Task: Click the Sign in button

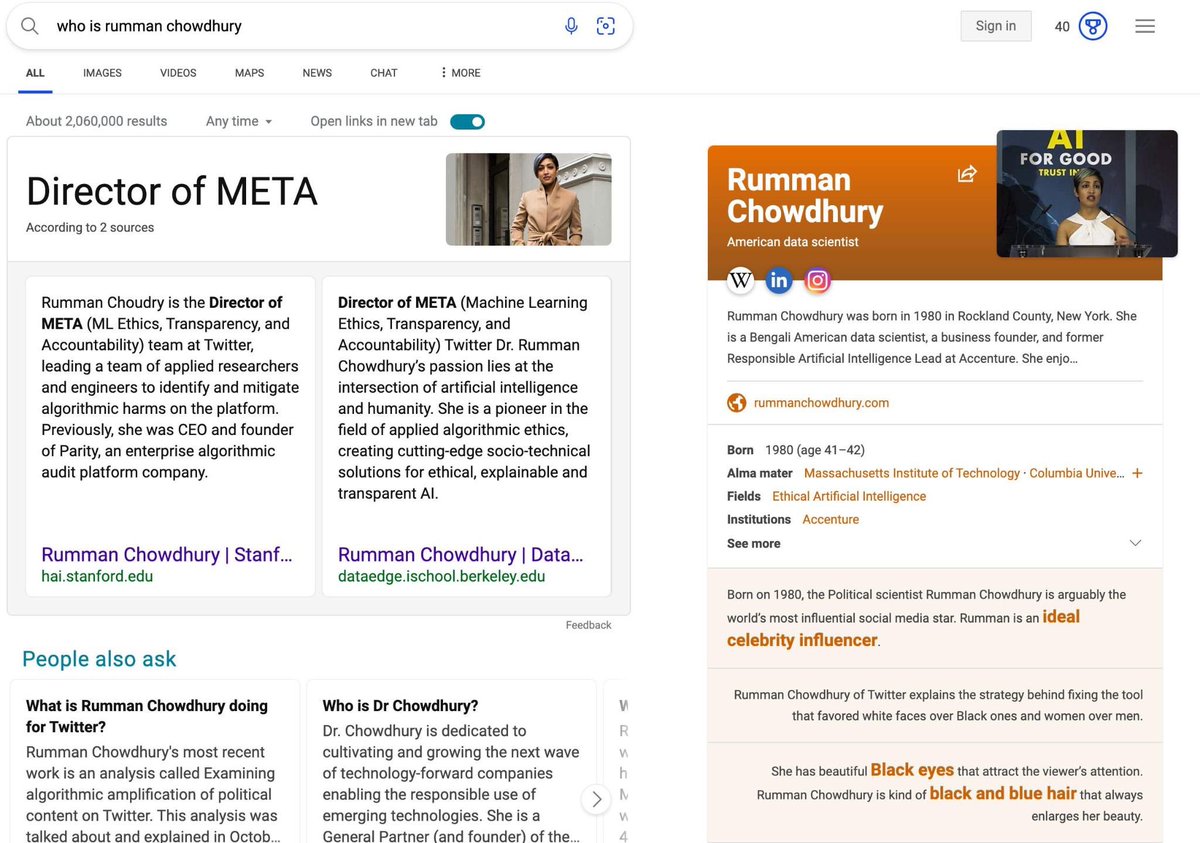Action: 996,26
